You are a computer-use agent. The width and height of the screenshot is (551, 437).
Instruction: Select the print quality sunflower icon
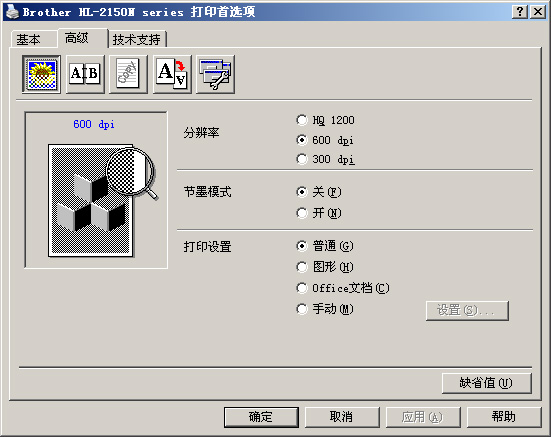coord(41,74)
